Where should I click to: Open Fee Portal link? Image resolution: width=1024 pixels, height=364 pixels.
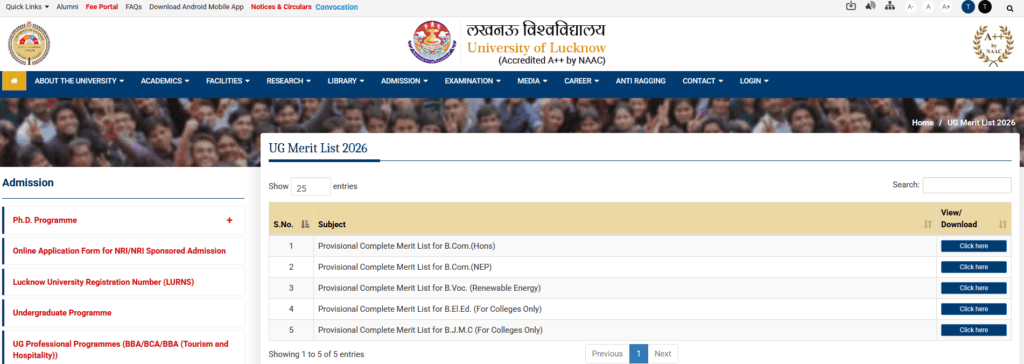click(x=102, y=7)
